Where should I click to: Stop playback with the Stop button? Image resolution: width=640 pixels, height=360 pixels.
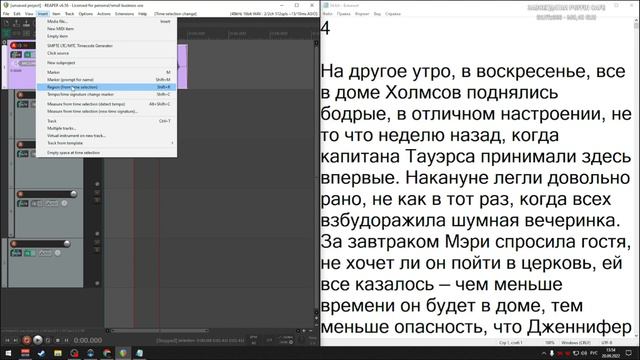[58, 340]
